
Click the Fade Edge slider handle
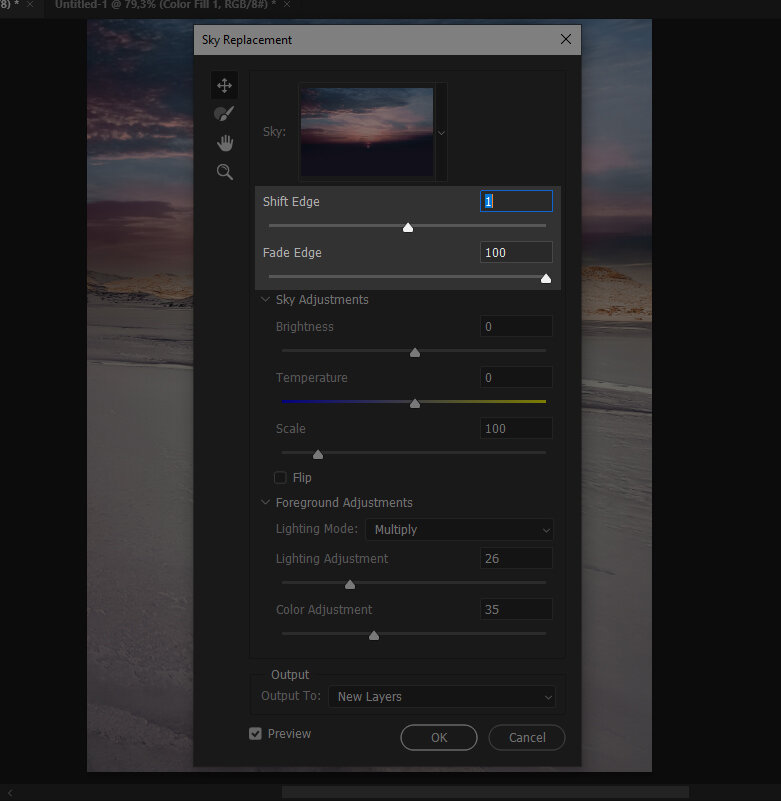point(546,278)
